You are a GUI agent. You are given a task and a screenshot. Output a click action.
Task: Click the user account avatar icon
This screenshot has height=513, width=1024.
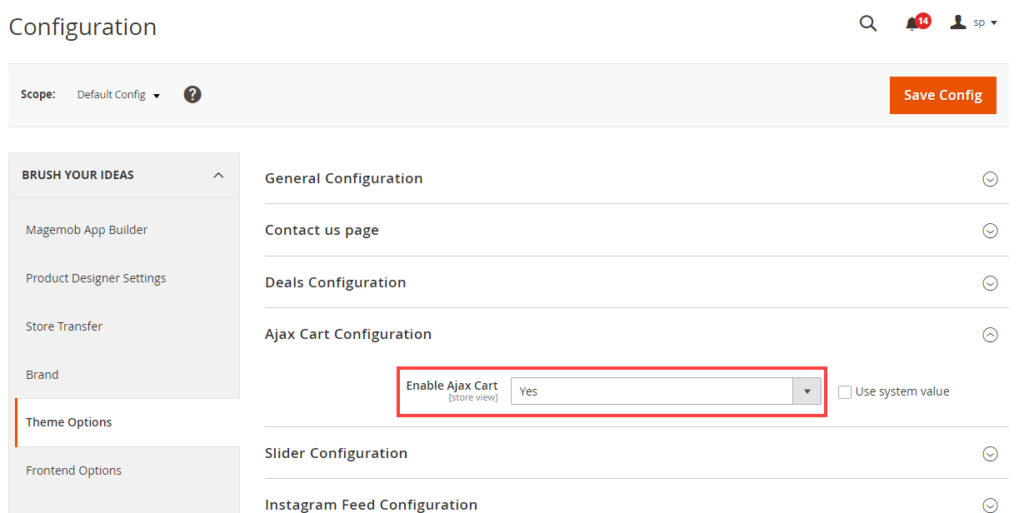[958, 22]
